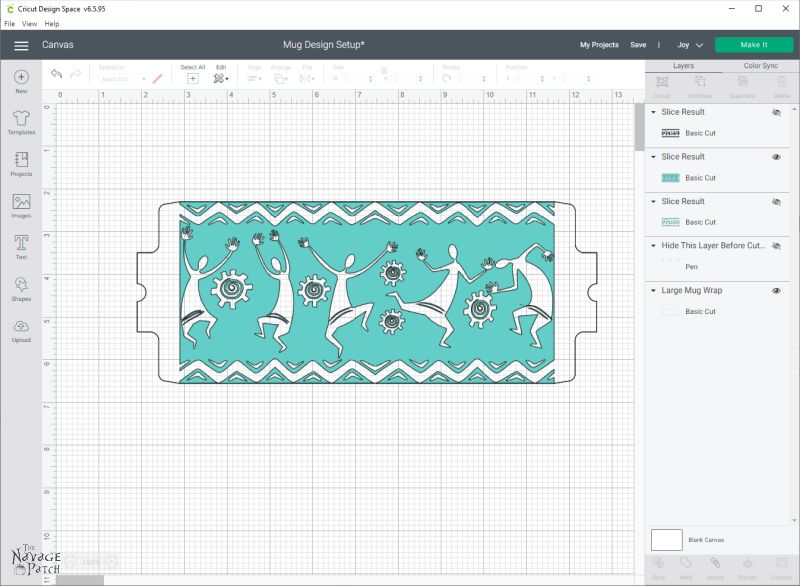This screenshot has width=800, height=586.
Task: Click the Canvas title label
Action: click(x=58, y=45)
